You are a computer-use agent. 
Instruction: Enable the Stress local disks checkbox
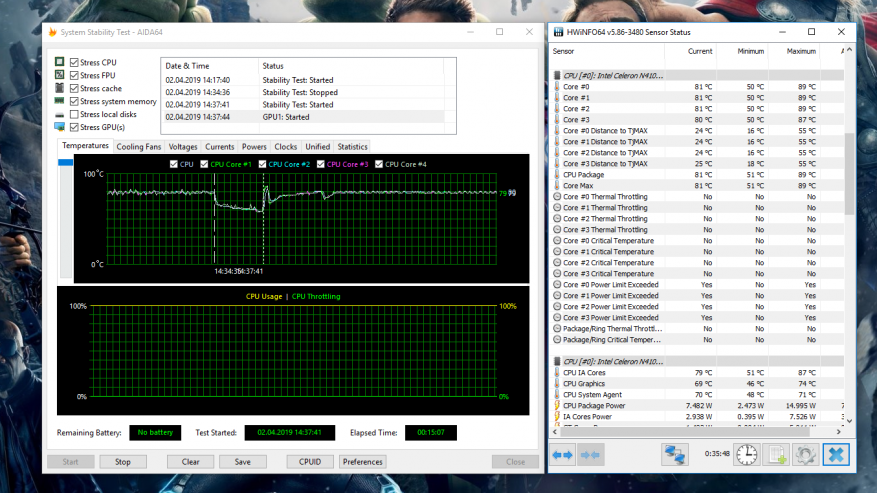pos(74,114)
